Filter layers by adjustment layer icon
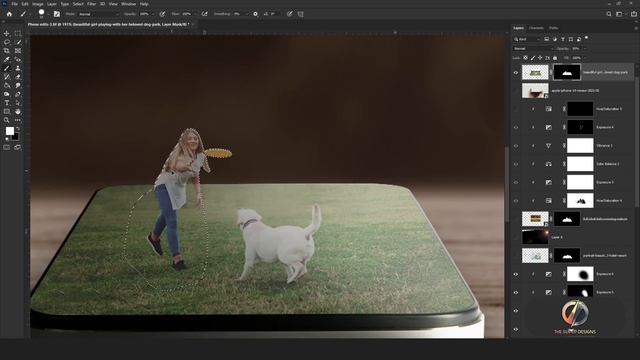The height and width of the screenshot is (360, 640). coord(554,39)
